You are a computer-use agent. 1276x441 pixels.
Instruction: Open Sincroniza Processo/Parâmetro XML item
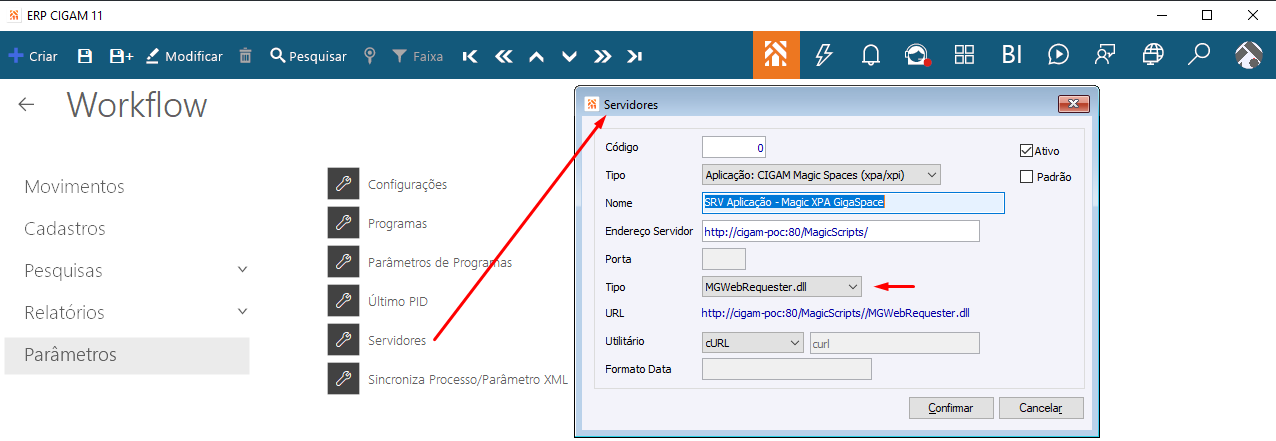467,379
